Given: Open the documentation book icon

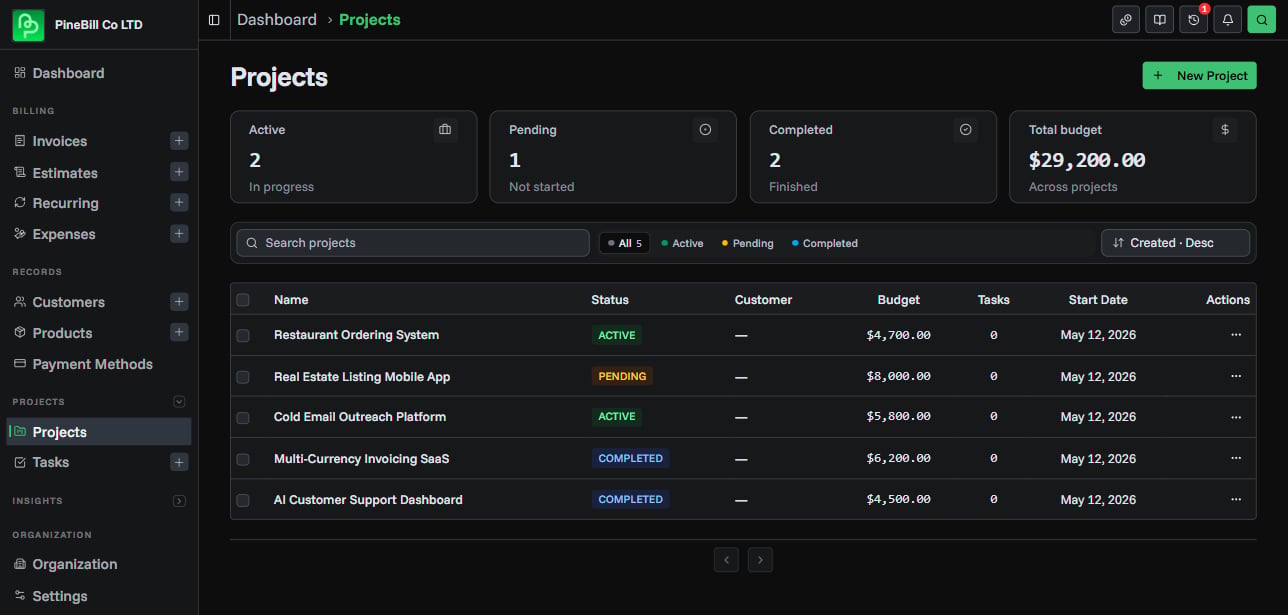Looking at the screenshot, I should point(1160,20).
